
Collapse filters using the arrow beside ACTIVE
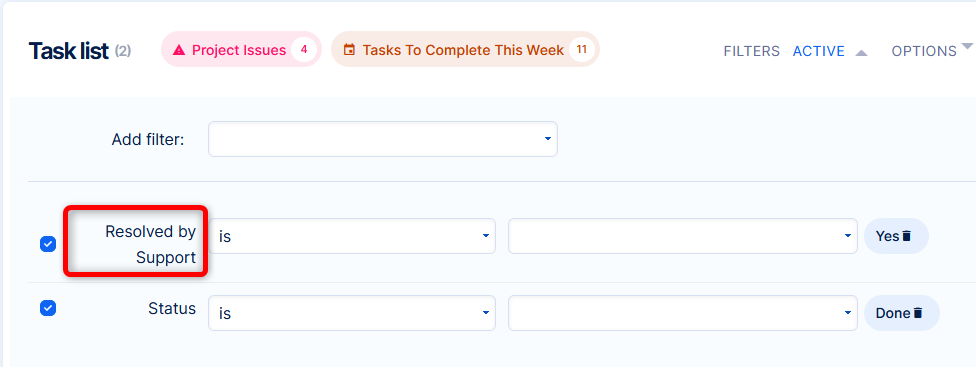(x=861, y=53)
